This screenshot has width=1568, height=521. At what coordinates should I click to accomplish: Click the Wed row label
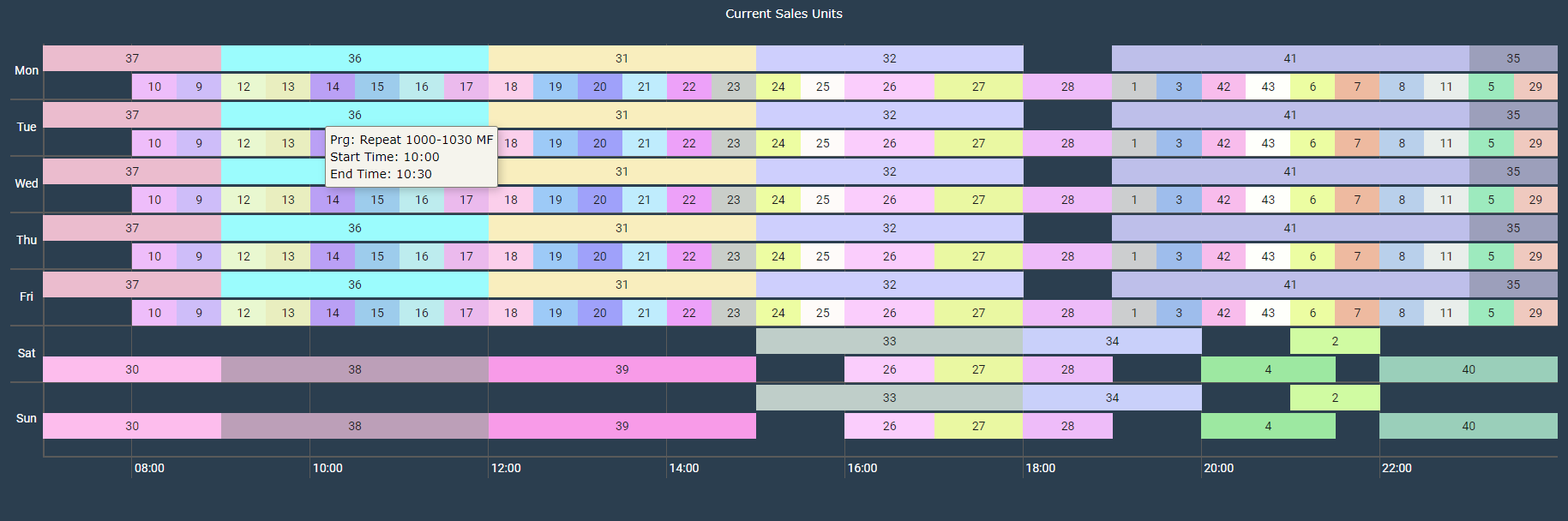(27, 183)
